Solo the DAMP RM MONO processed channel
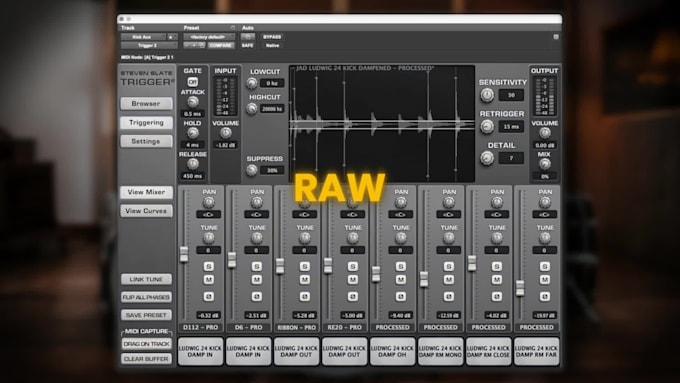680x383 pixels. click(x=449, y=266)
